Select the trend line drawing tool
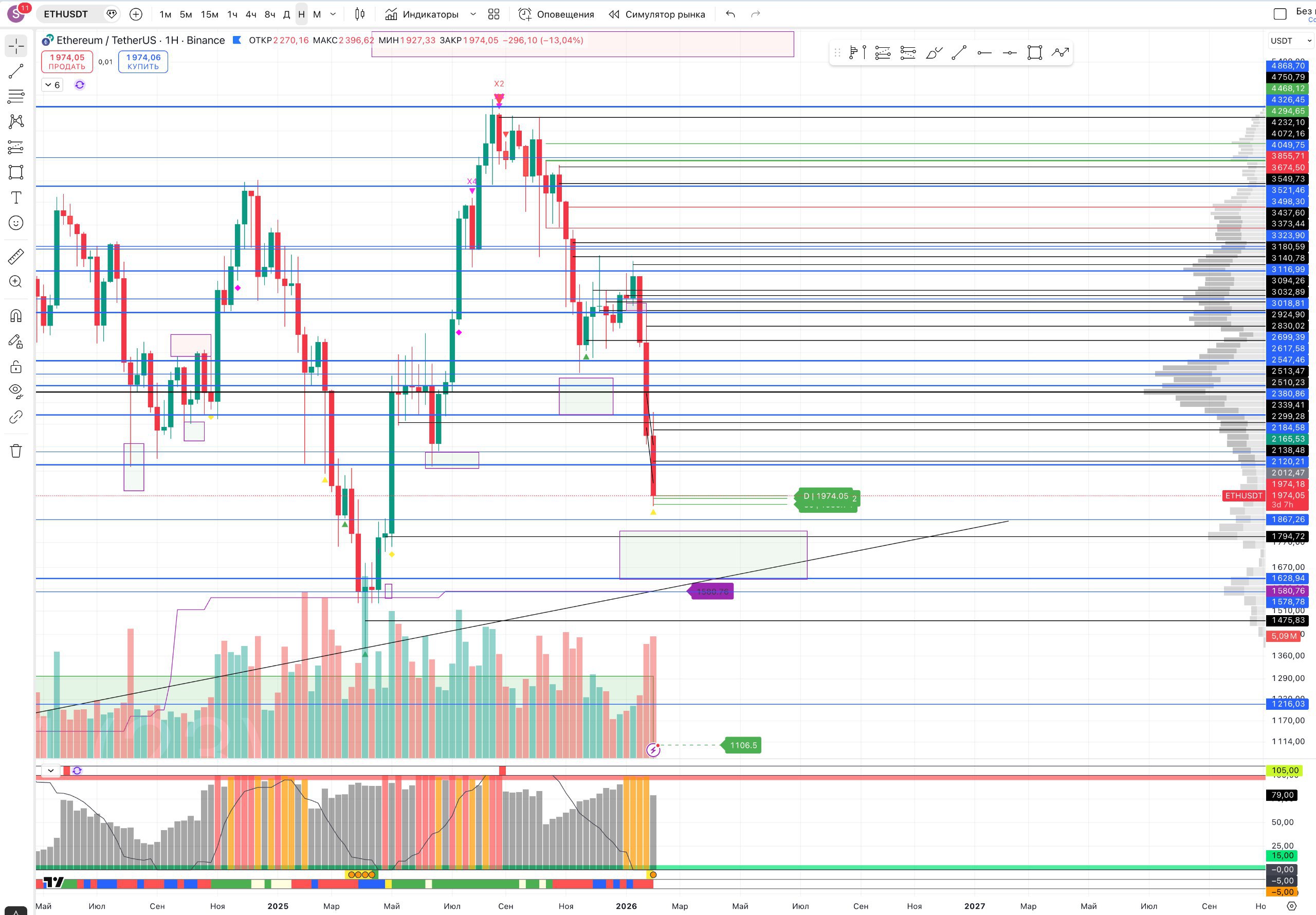Image resolution: width=1316 pixels, height=915 pixels. tap(16, 71)
